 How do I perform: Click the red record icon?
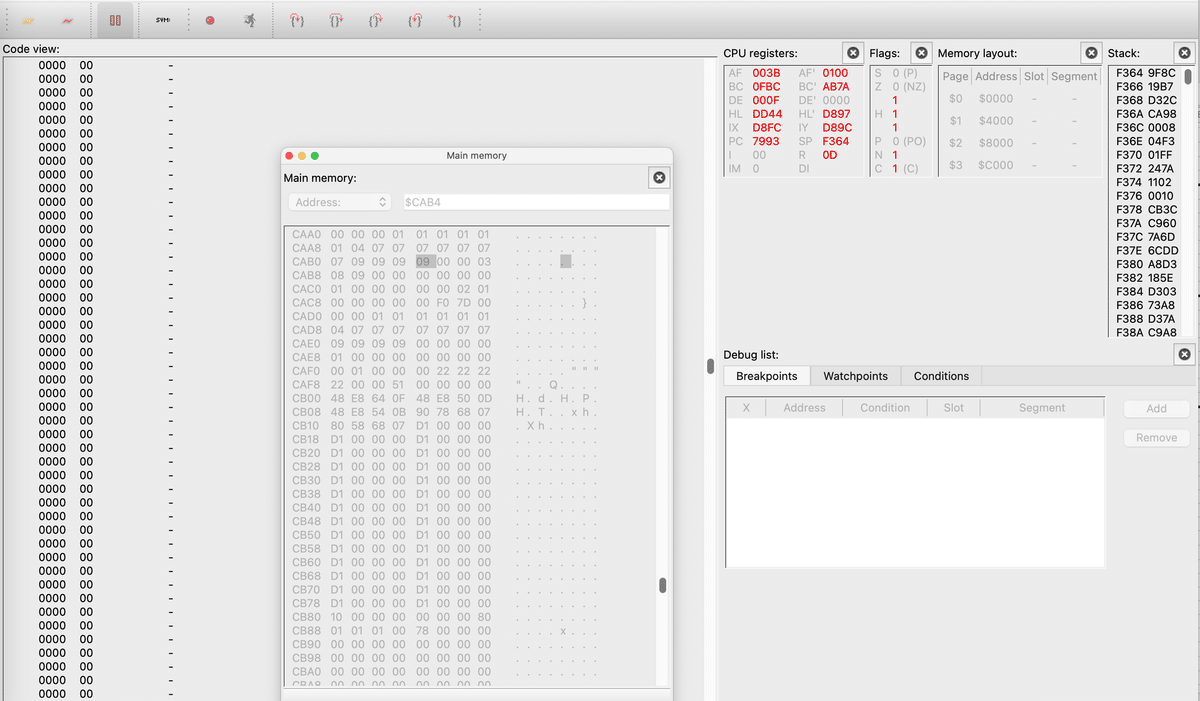coord(209,20)
